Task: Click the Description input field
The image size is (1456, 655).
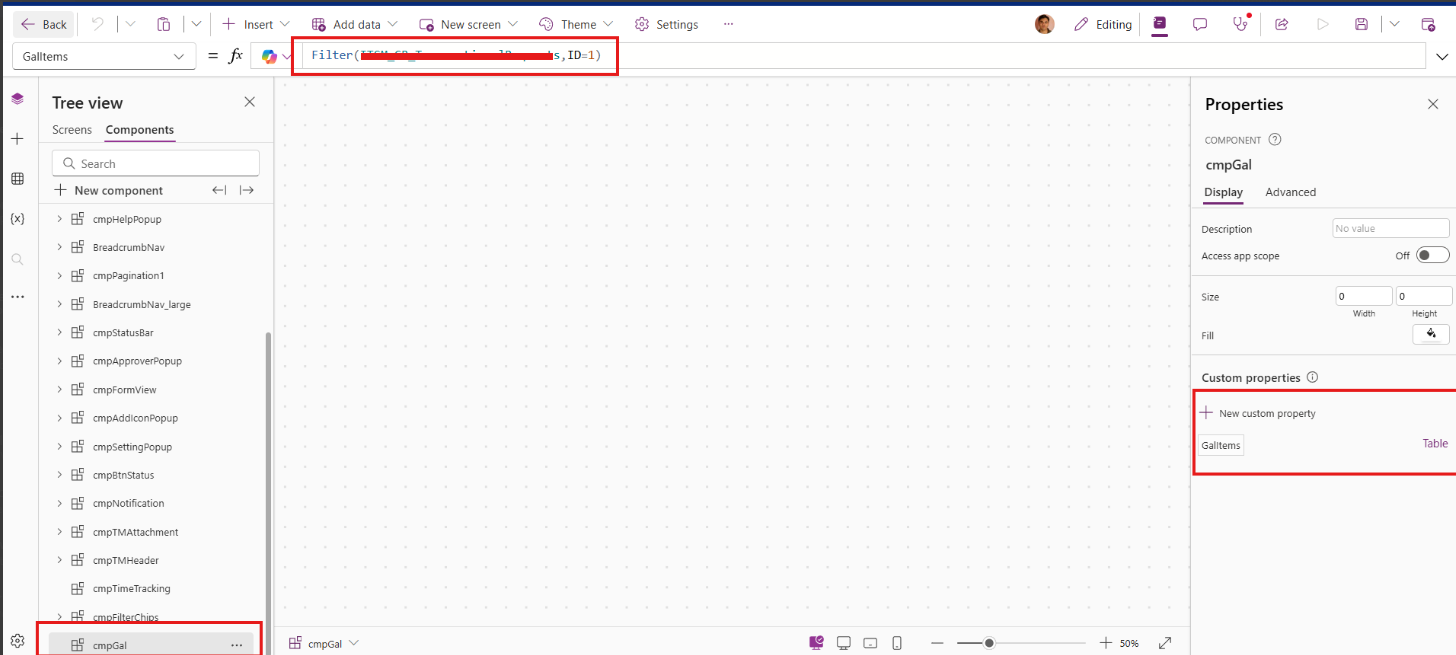Action: 1391,228
